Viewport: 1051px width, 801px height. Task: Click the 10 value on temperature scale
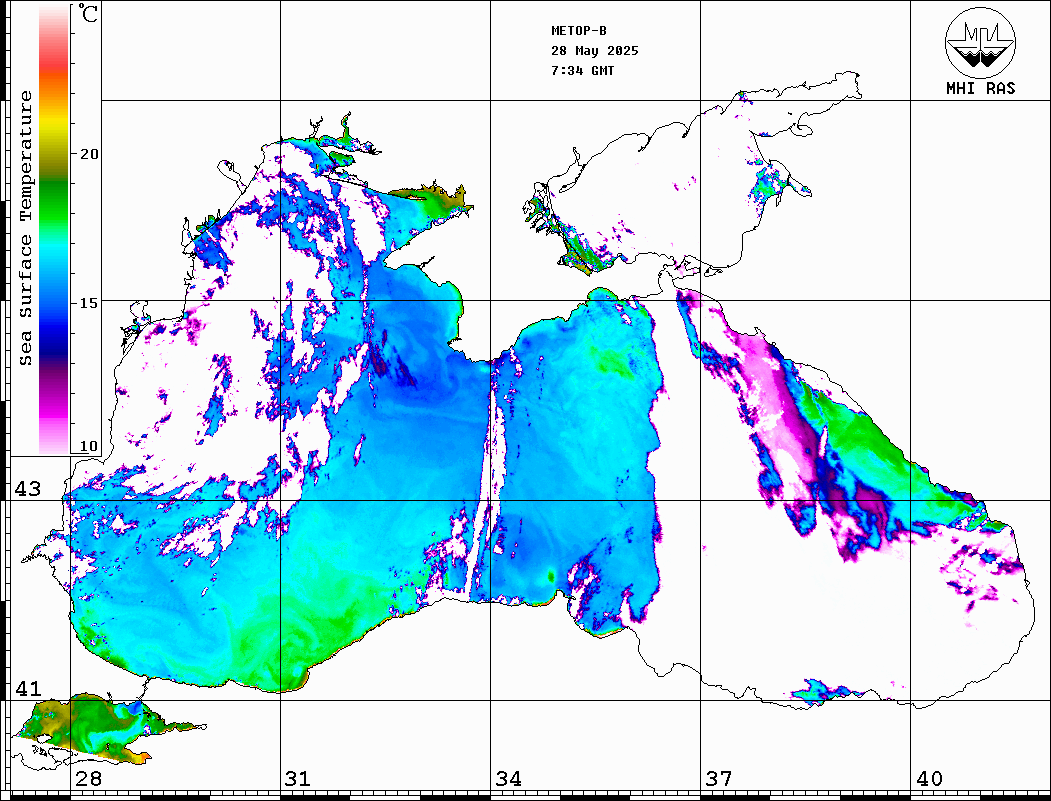[88, 446]
